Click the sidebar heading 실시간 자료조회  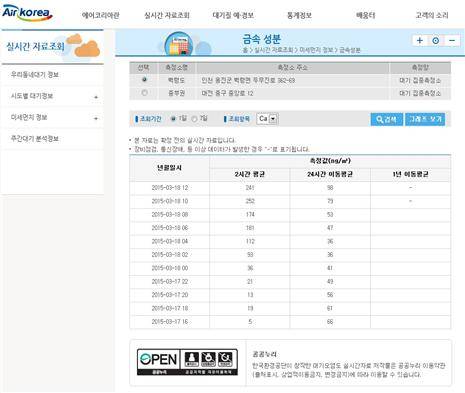click(35, 46)
